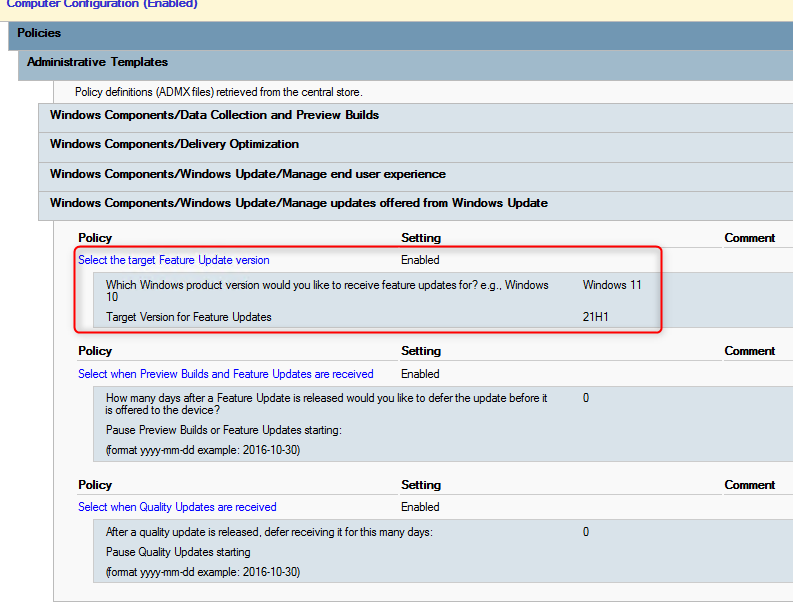This screenshot has width=793, height=604.
Task: Click the ADMX files central store note
Action: (218, 92)
